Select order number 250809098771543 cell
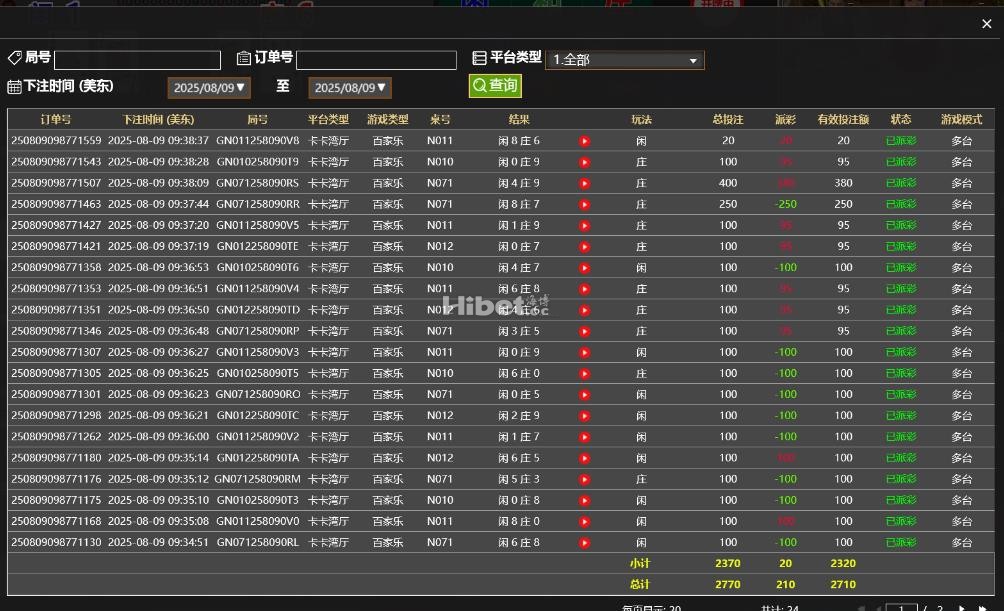The width and height of the screenshot is (1004, 611). coord(56,162)
